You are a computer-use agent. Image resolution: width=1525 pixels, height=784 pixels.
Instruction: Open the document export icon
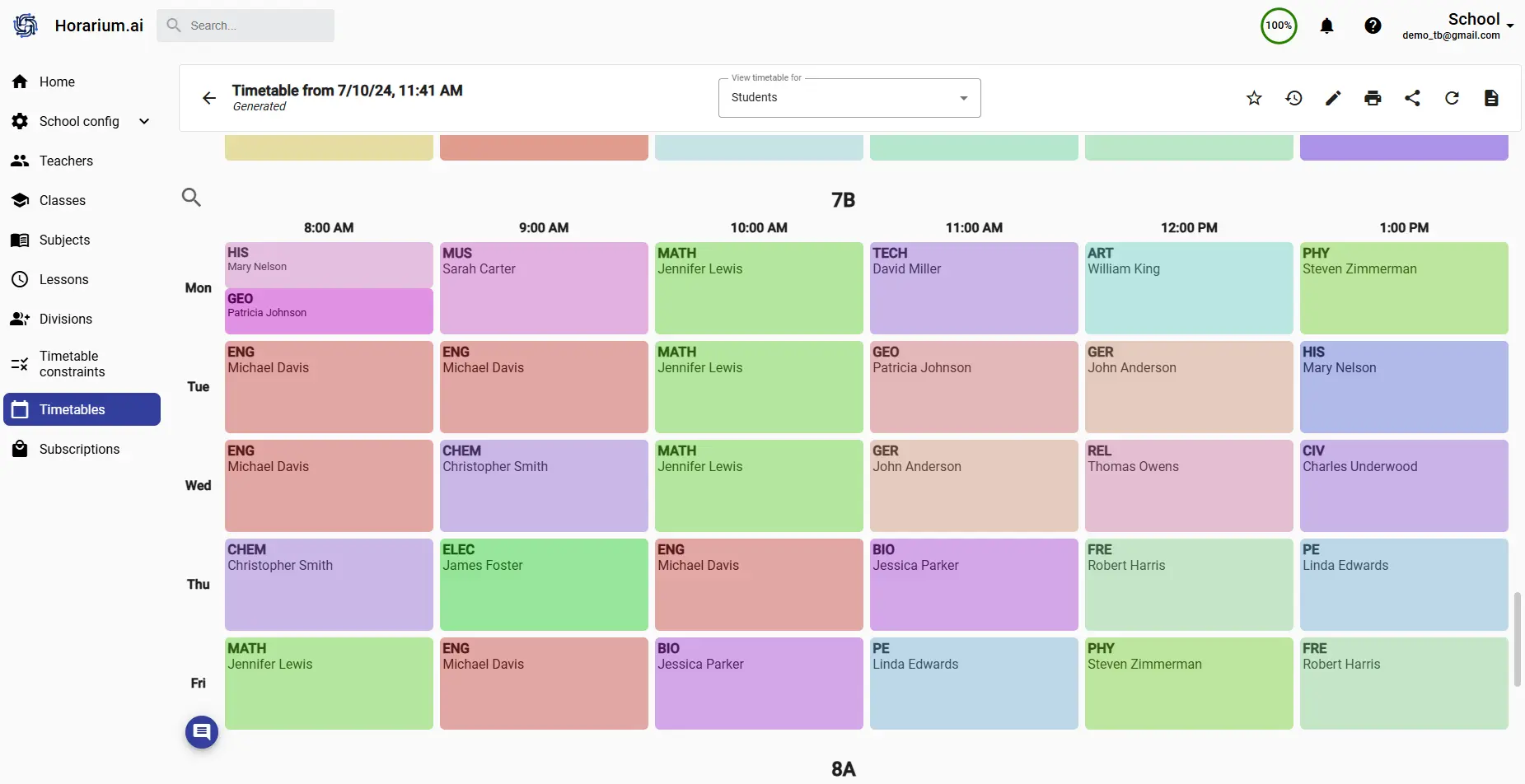click(x=1491, y=98)
